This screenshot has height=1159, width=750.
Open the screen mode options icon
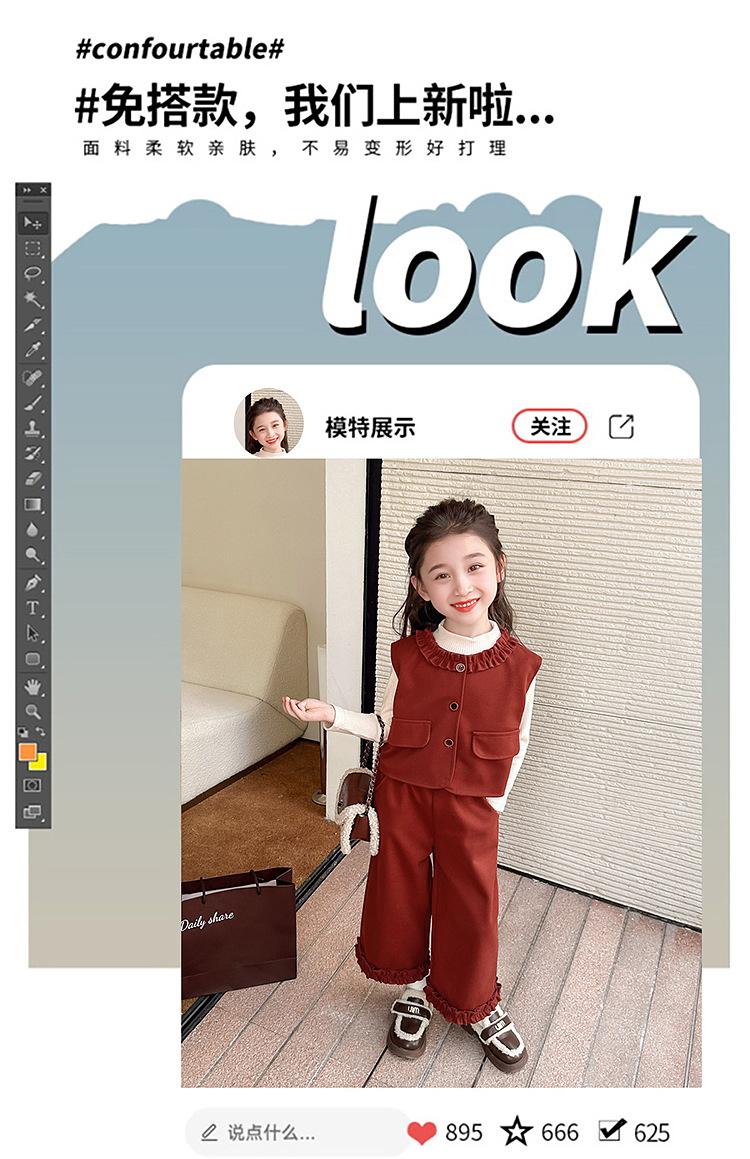tap(33, 812)
